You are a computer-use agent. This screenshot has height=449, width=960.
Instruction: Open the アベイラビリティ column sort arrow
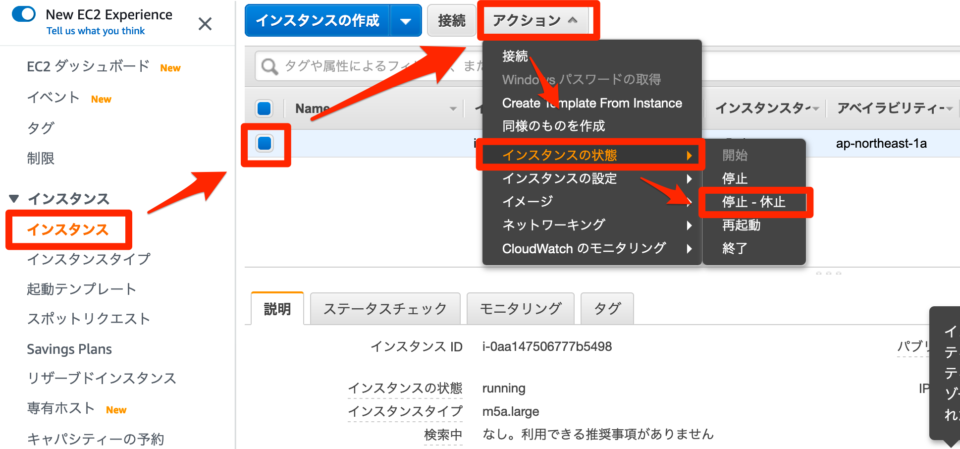[949, 109]
